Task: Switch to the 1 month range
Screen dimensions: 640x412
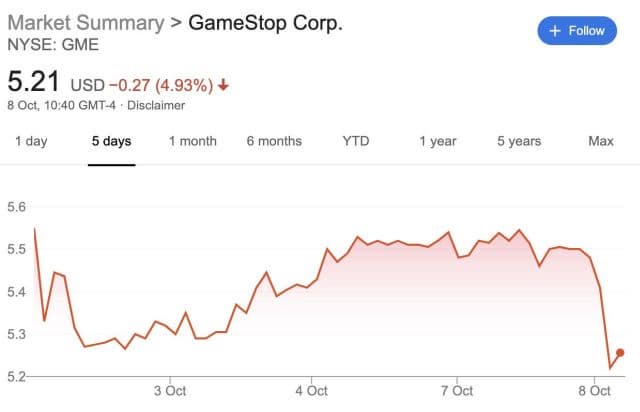Action: [192, 141]
